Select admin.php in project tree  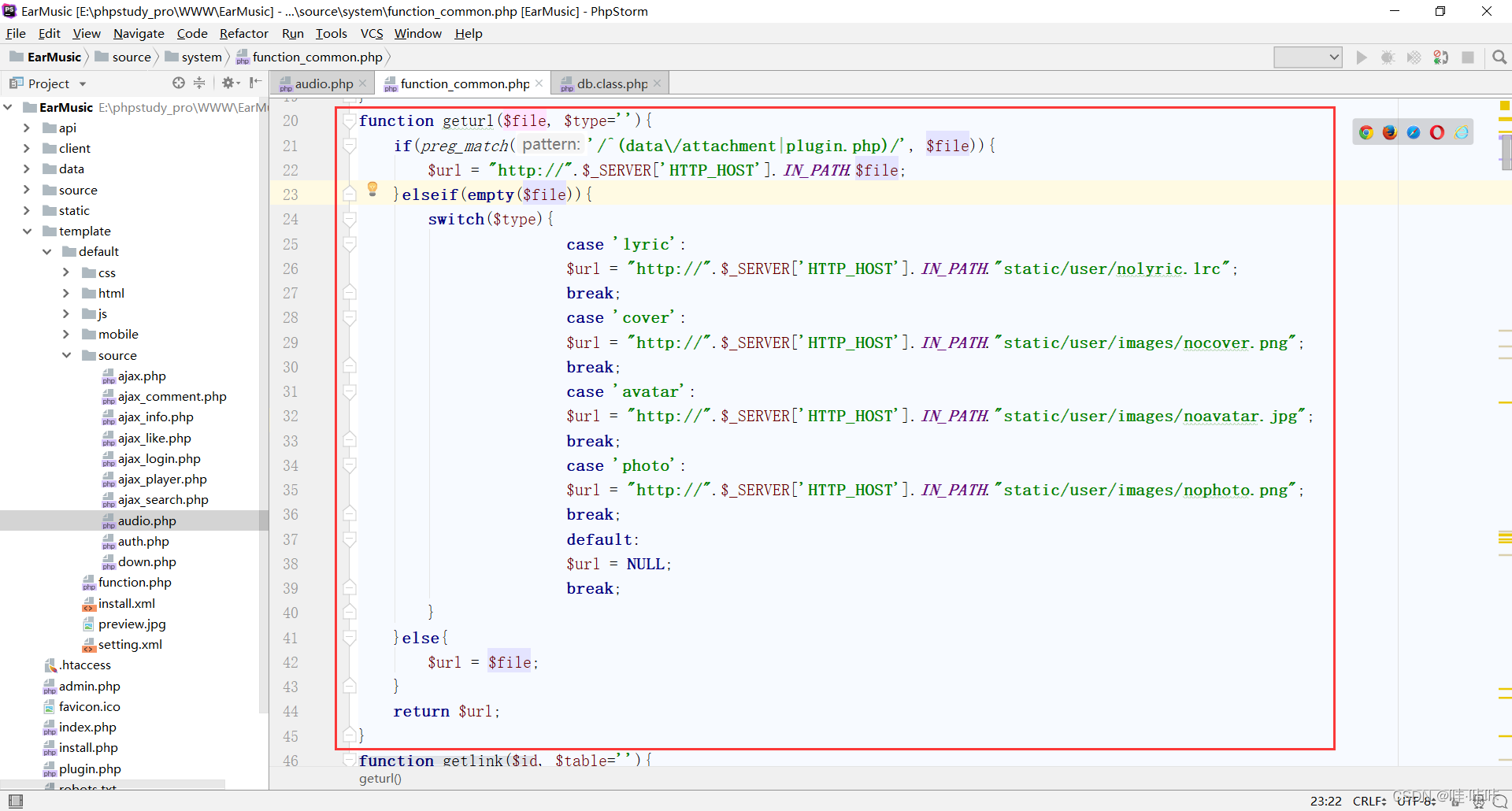(90, 686)
